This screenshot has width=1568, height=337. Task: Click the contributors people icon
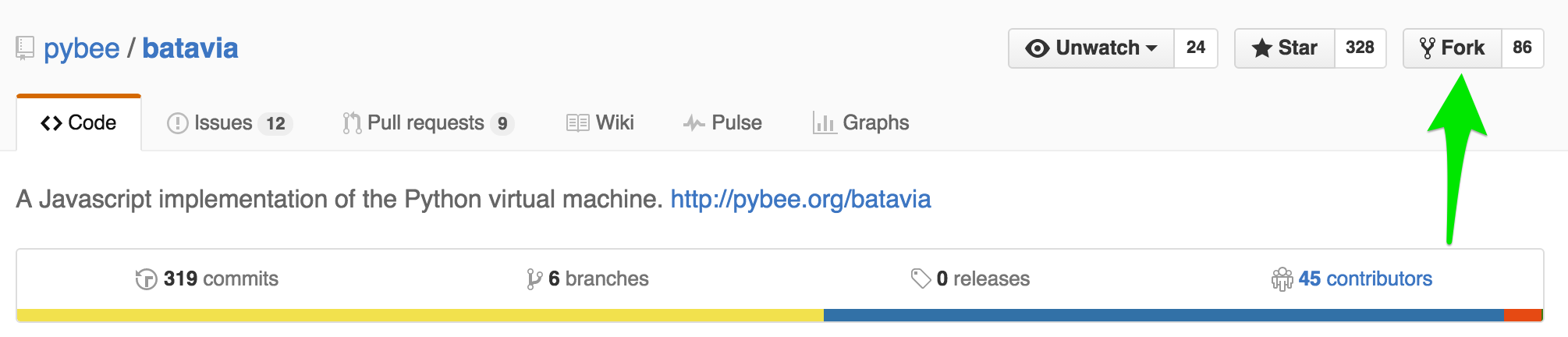1282,278
